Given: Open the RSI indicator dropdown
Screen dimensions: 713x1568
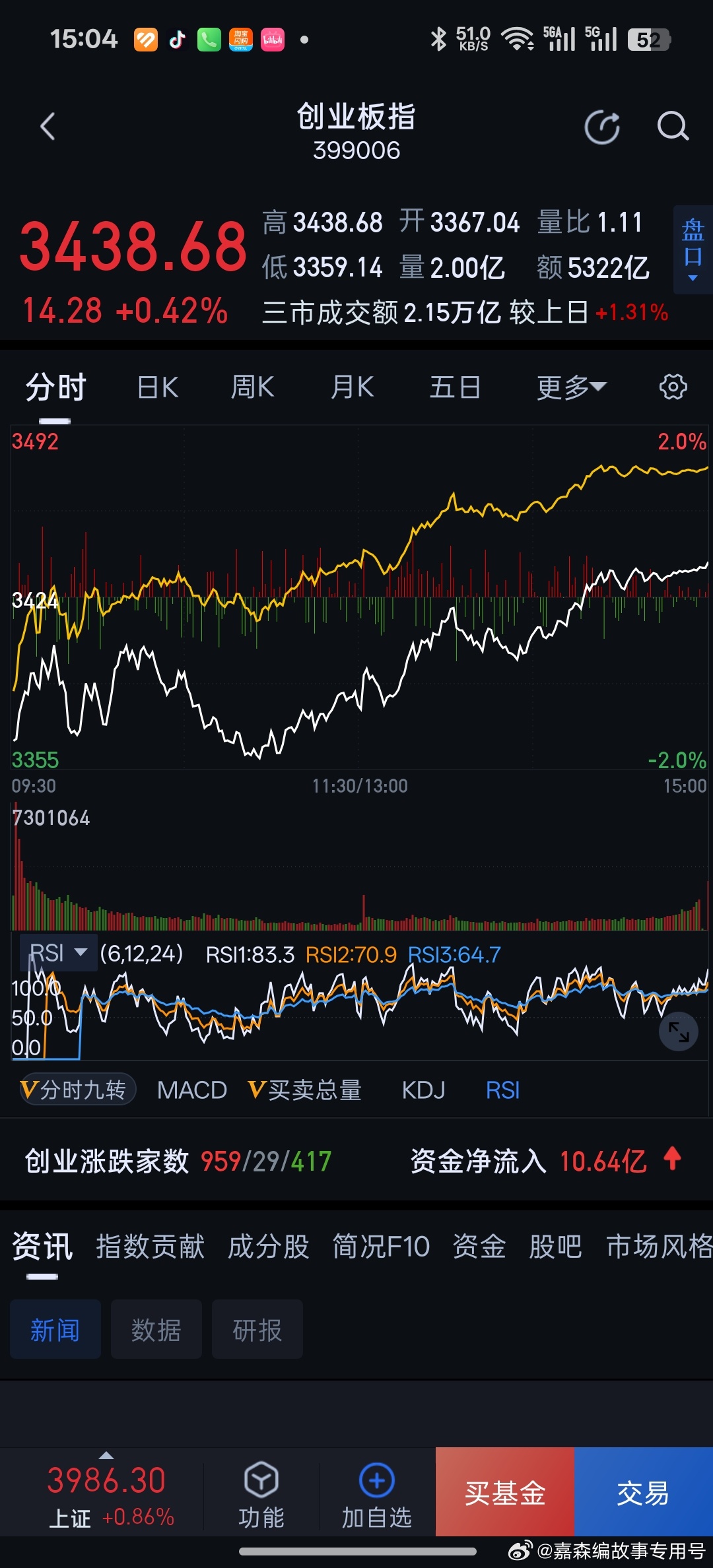Looking at the screenshot, I should tap(58, 952).
